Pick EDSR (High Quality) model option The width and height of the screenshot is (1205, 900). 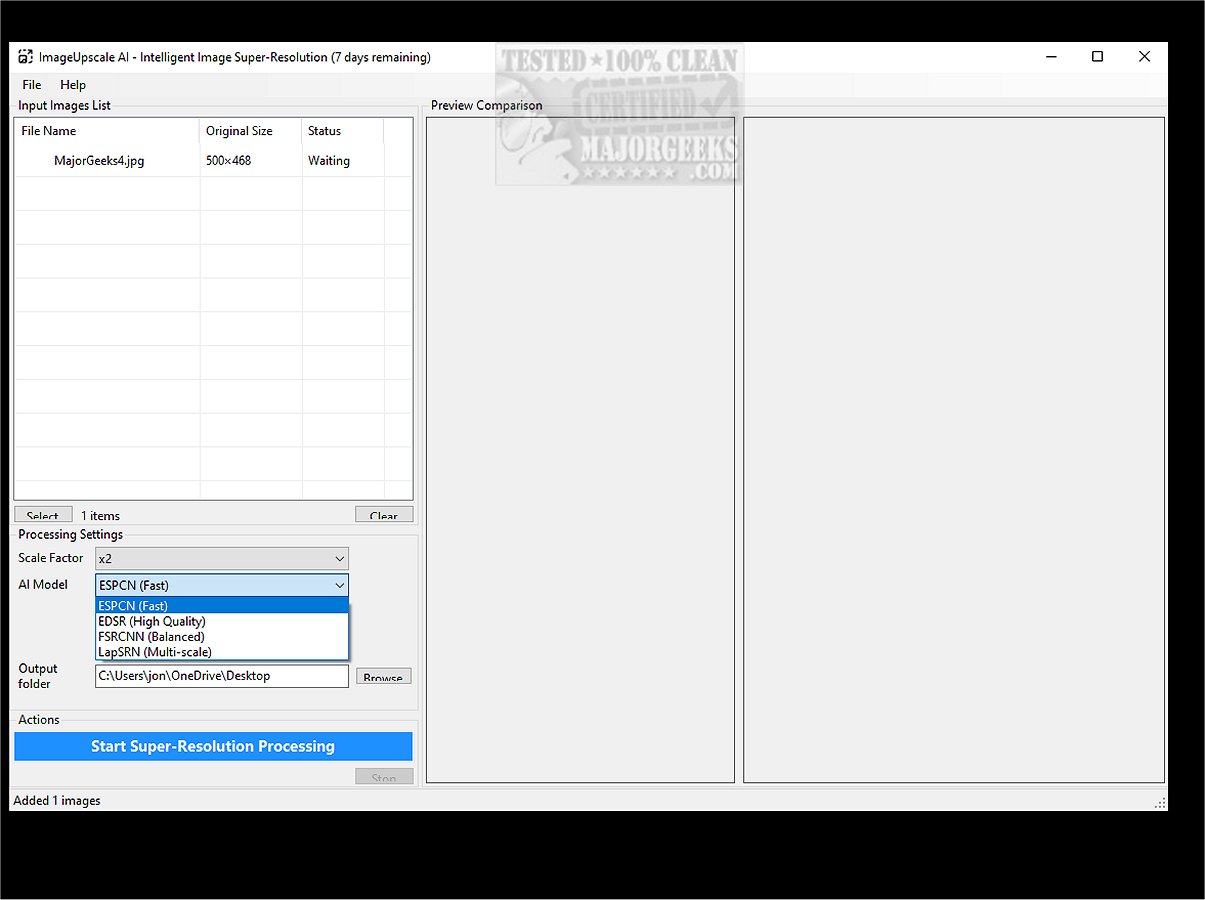(222, 621)
